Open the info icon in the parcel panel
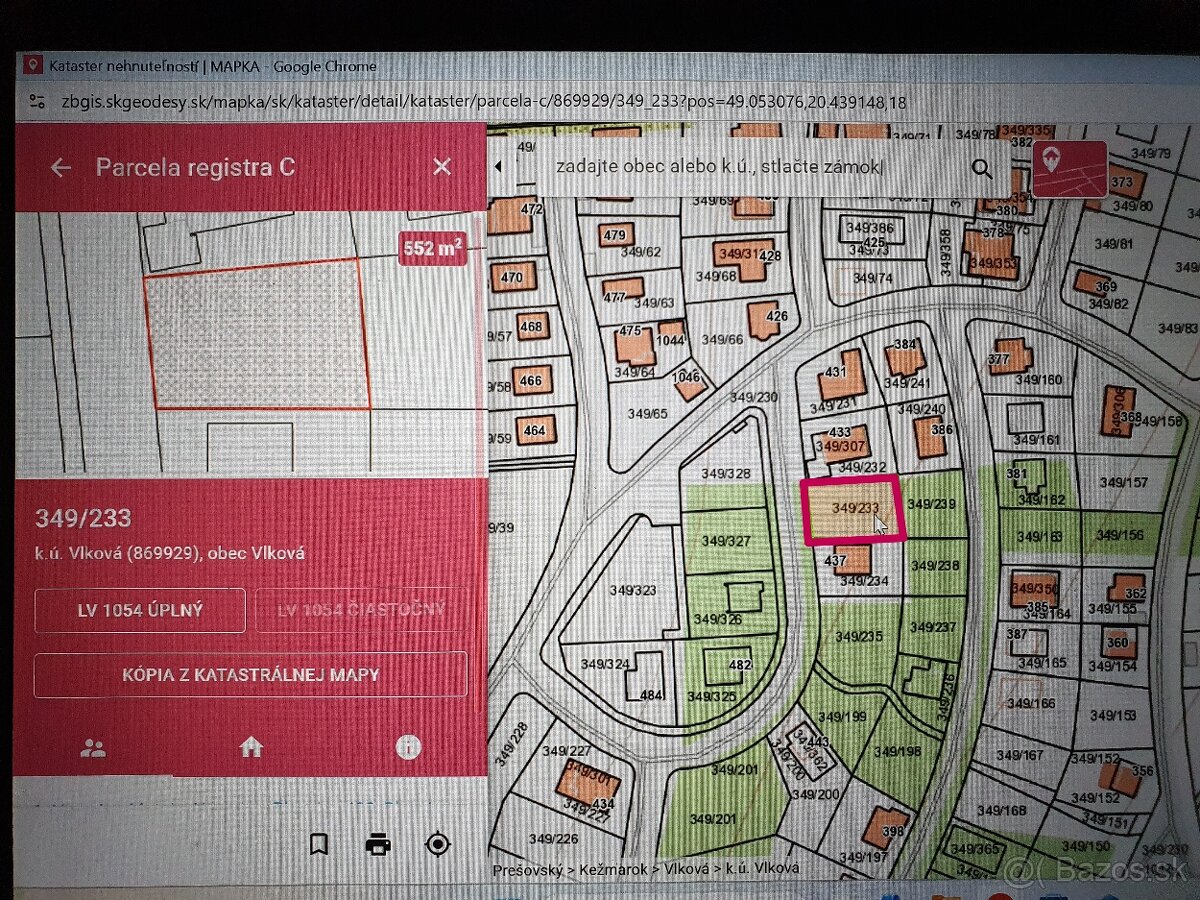 [409, 748]
